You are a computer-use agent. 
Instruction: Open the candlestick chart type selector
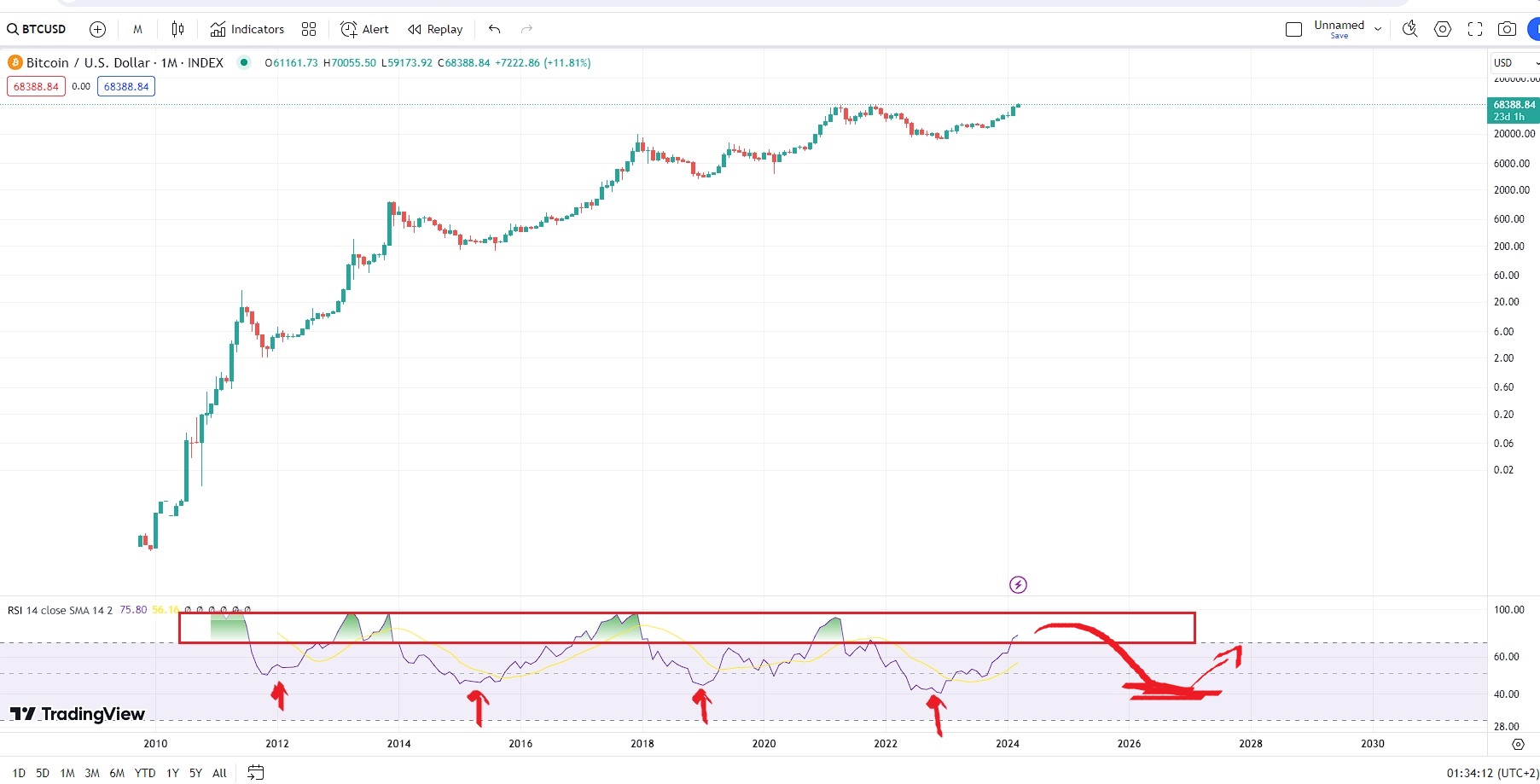pyautogui.click(x=177, y=29)
